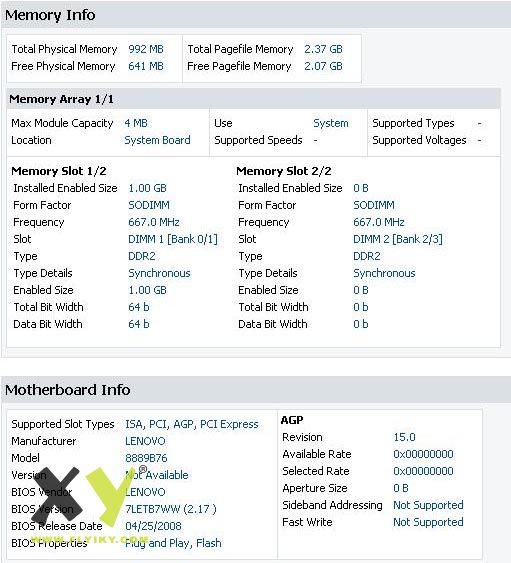
Task: Click the Memory Slot 2/2 heading
Action: tap(284, 171)
